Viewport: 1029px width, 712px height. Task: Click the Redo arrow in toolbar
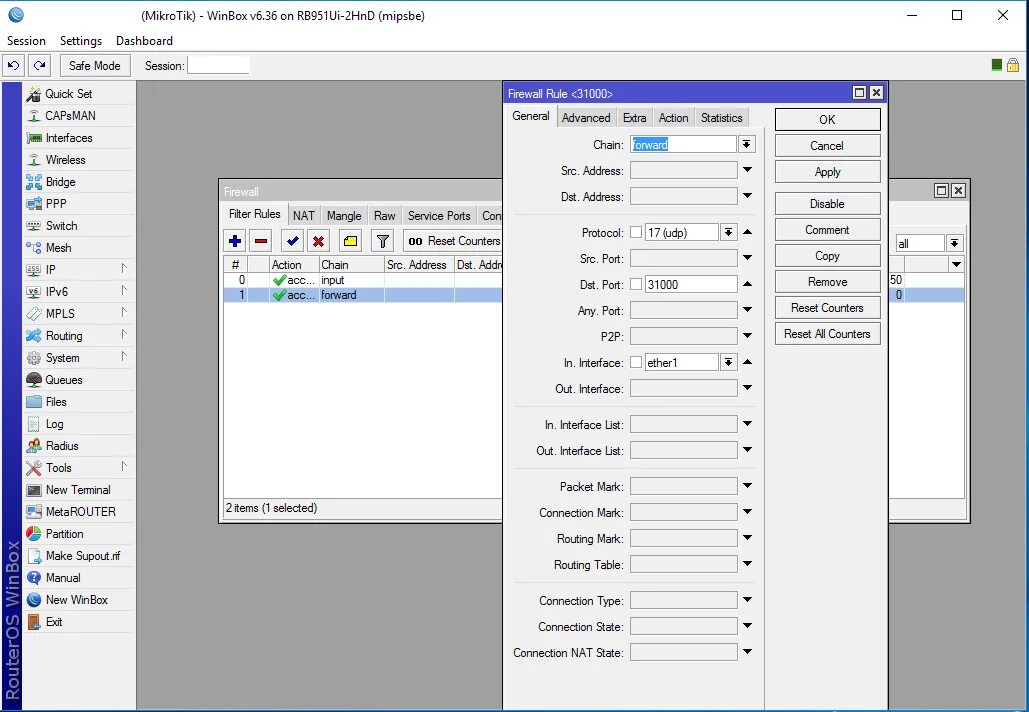pos(39,66)
